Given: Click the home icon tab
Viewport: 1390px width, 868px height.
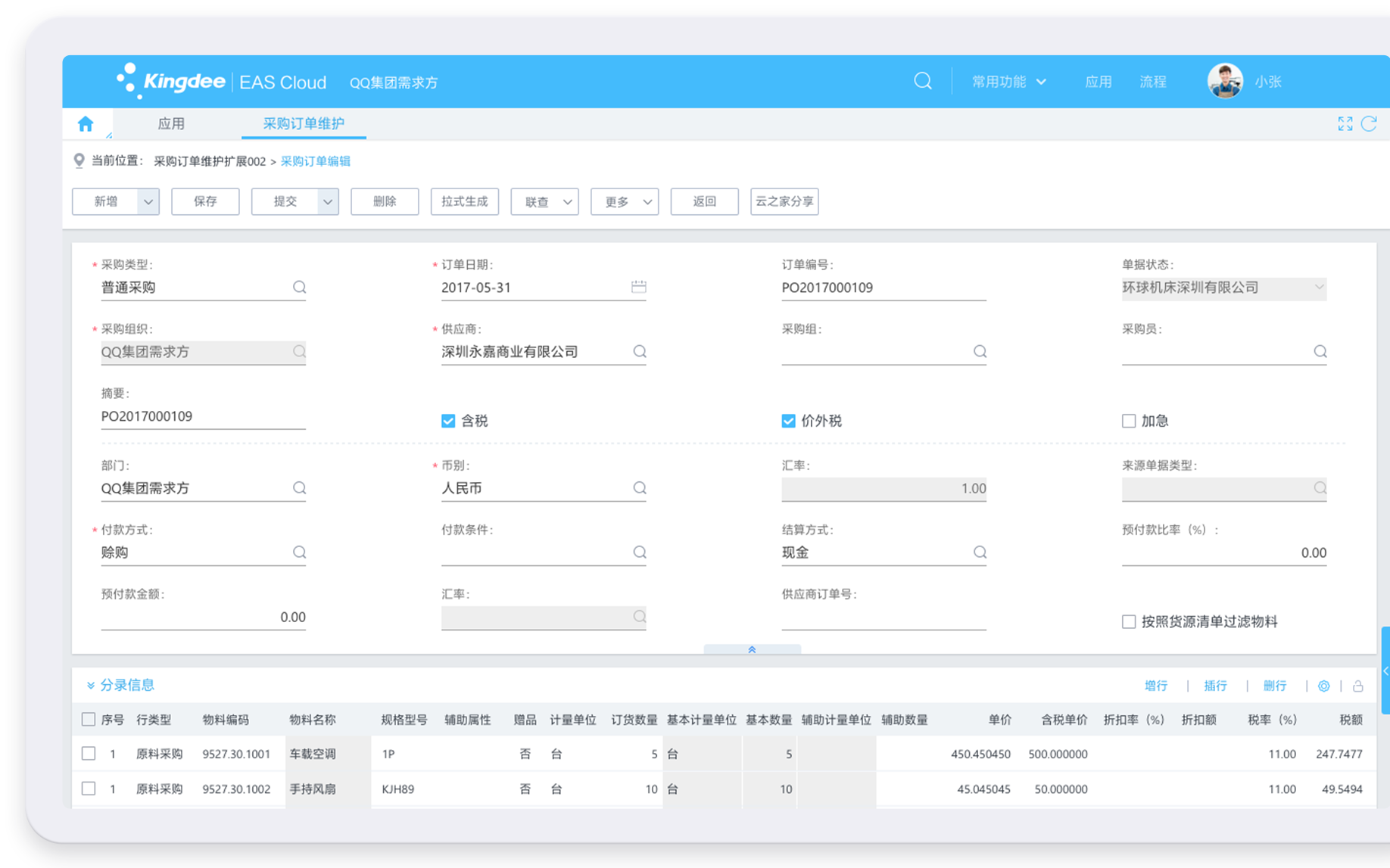Looking at the screenshot, I should [86, 124].
